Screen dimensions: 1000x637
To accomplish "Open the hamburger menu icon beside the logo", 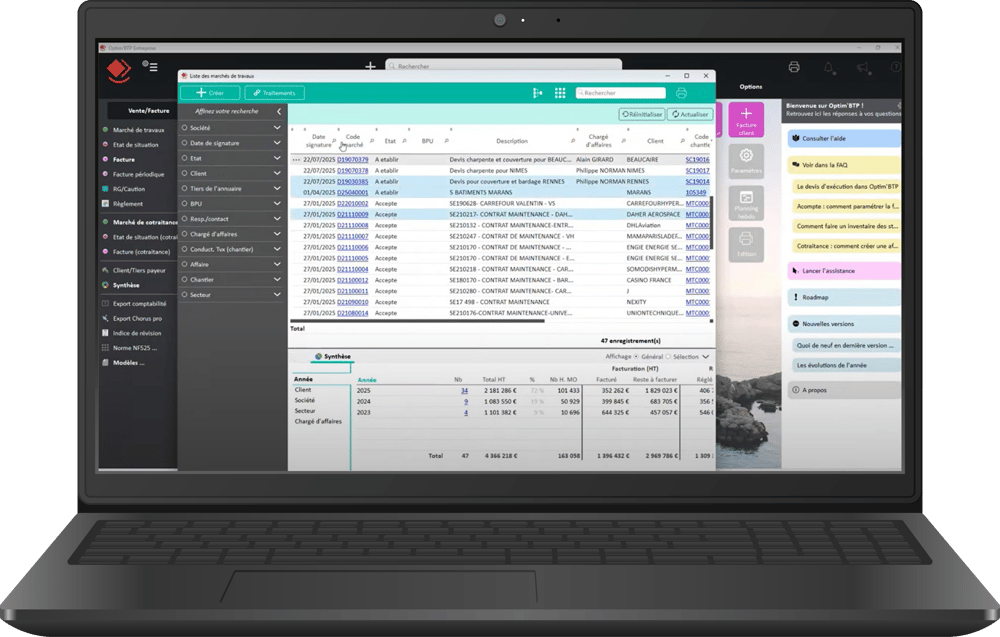I will coord(150,66).
